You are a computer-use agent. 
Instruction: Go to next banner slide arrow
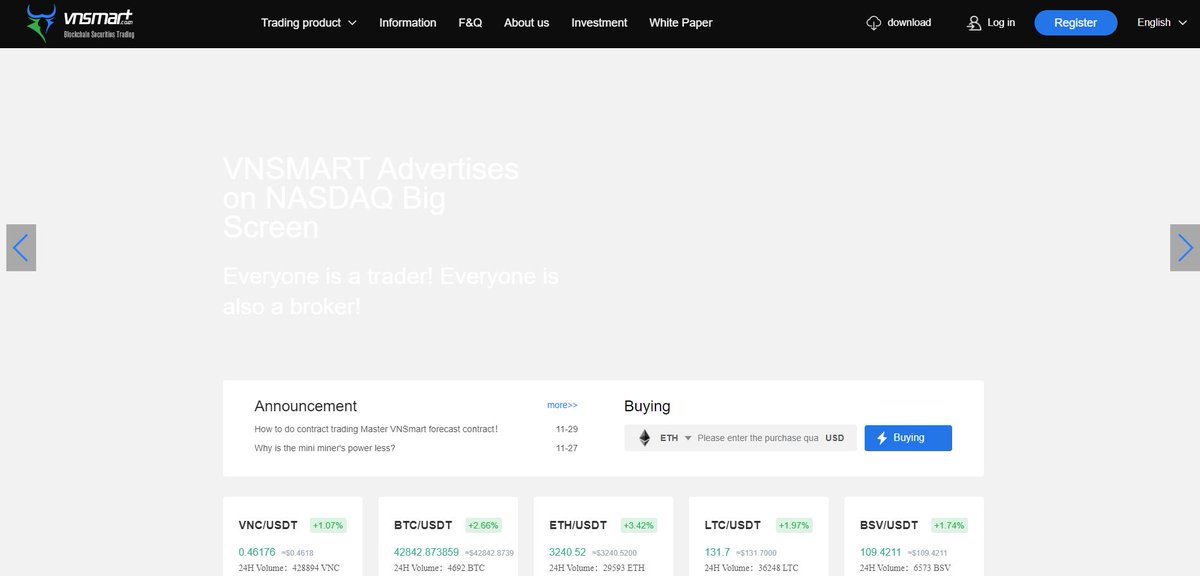pyautogui.click(x=1185, y=247)
